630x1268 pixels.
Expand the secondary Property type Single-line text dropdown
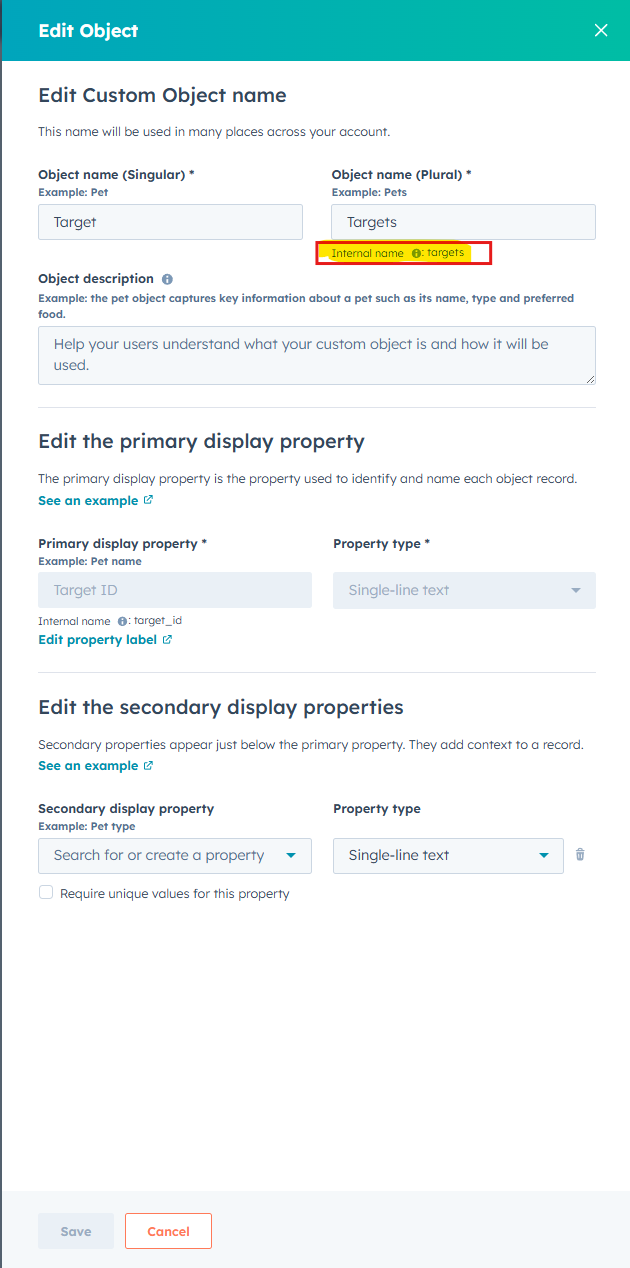[448, 856]
